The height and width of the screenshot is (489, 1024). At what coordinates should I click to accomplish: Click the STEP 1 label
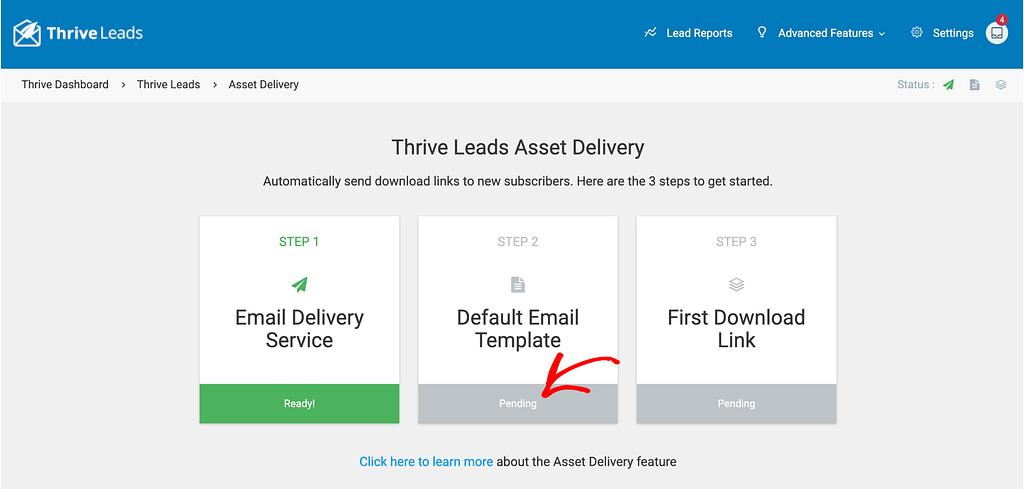299,242
